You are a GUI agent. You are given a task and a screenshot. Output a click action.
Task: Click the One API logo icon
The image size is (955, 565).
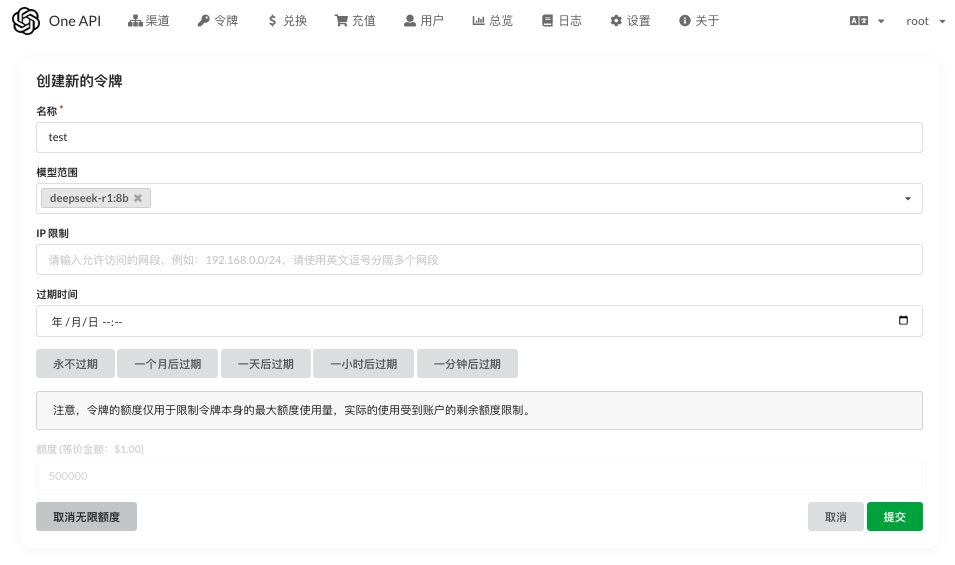pyautogui.click(x=26, y=21)
